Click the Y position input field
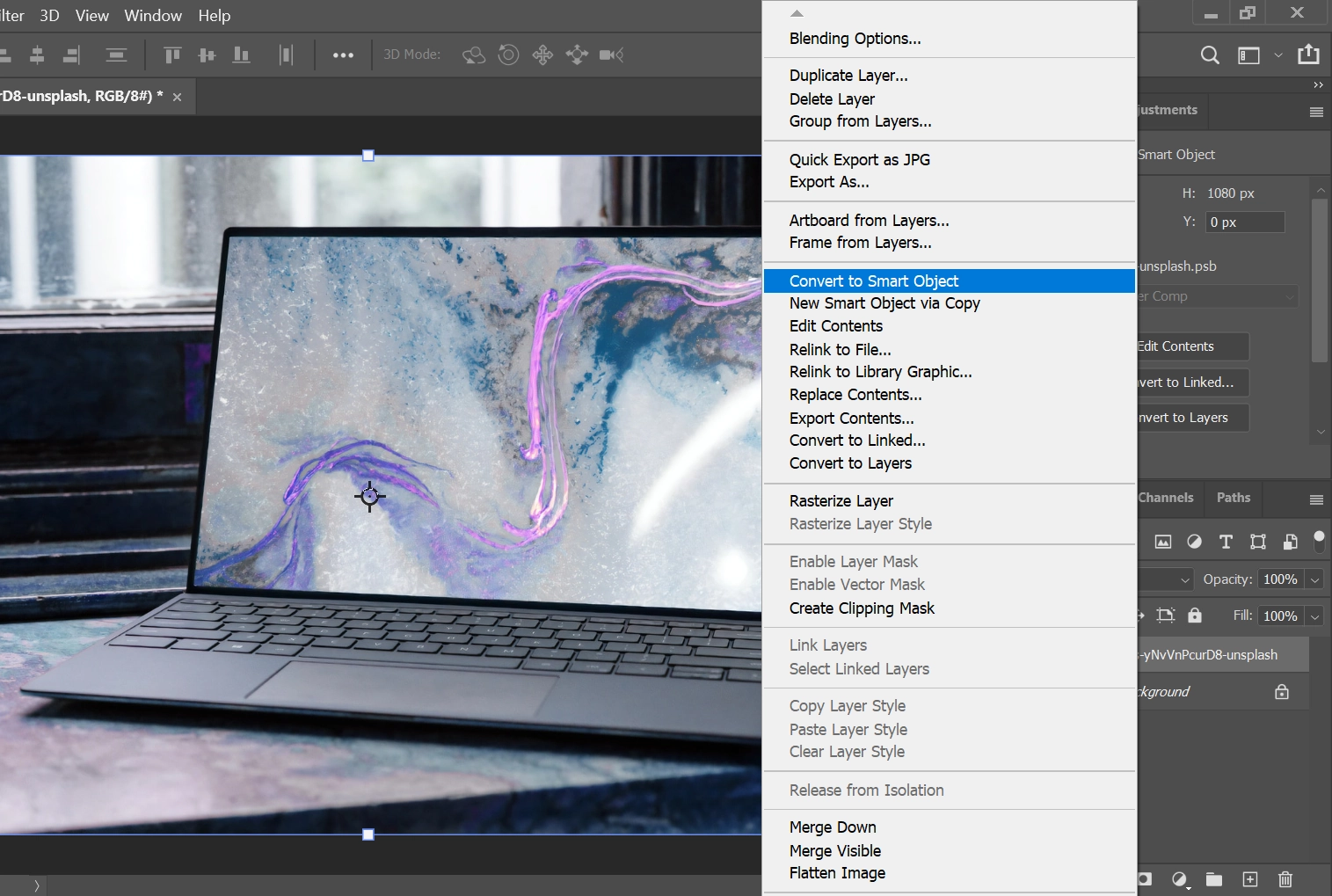1332x896 pixels. pyautogui.click(x=1244, y=222)
